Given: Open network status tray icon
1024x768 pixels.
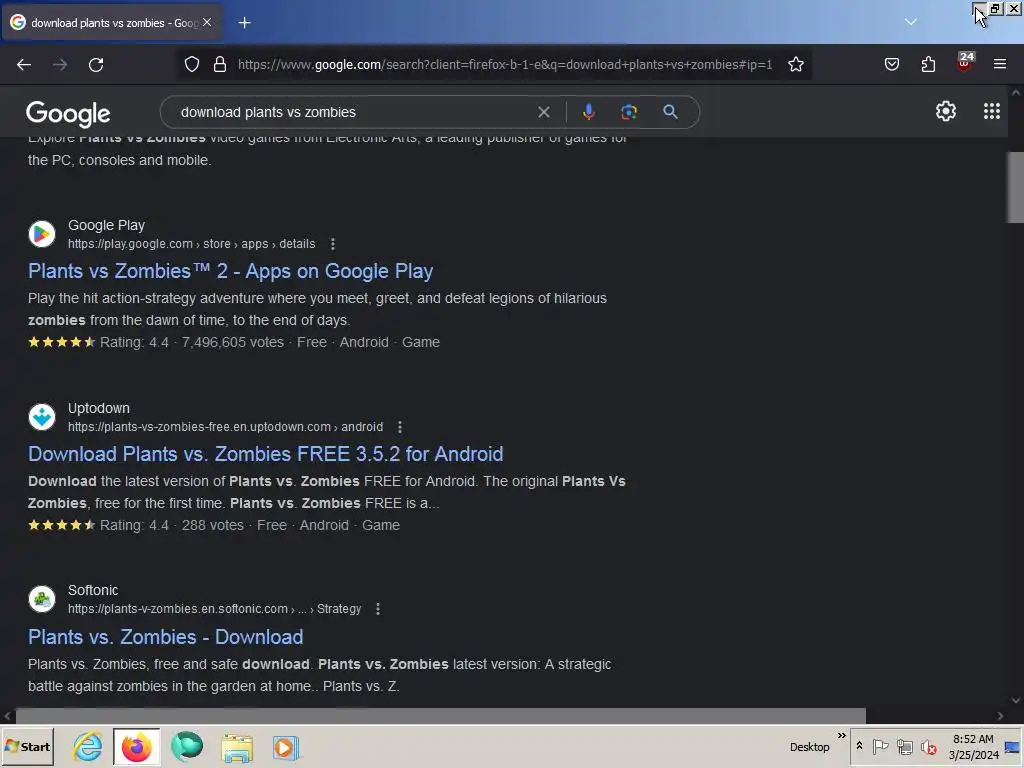Looking at the screenshot, I should (904, 746).
